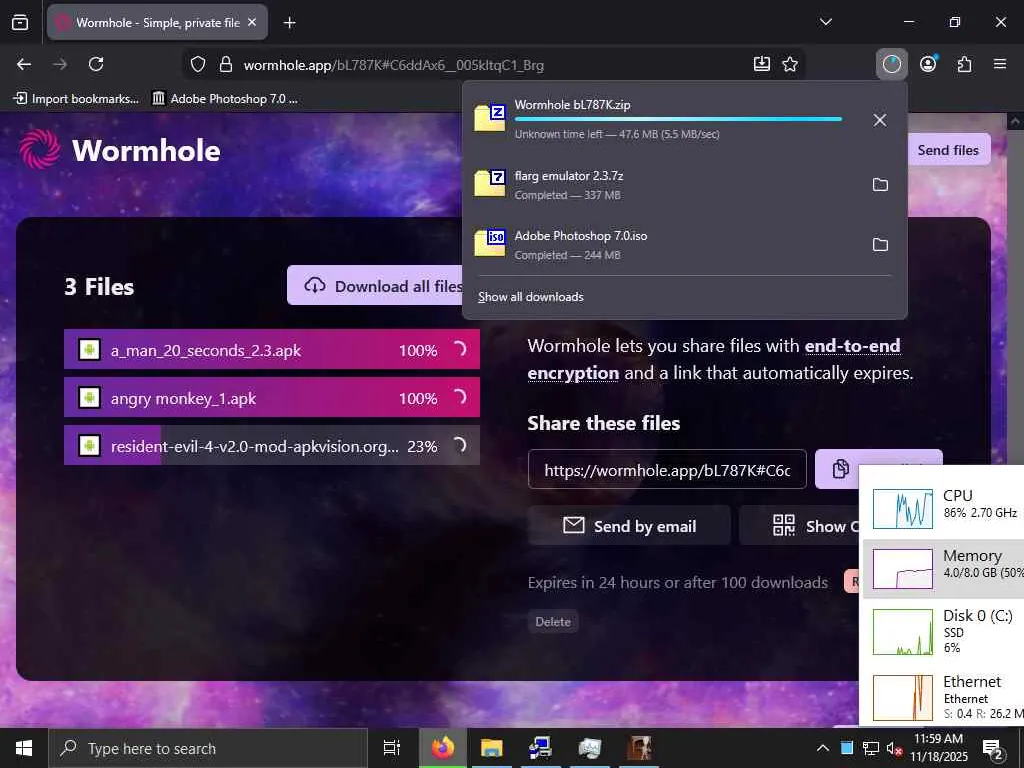Viewport: 1024px width, 768px height.
Task: Click the page scrollbar up arrow
Action: (x=1015, y=121)
